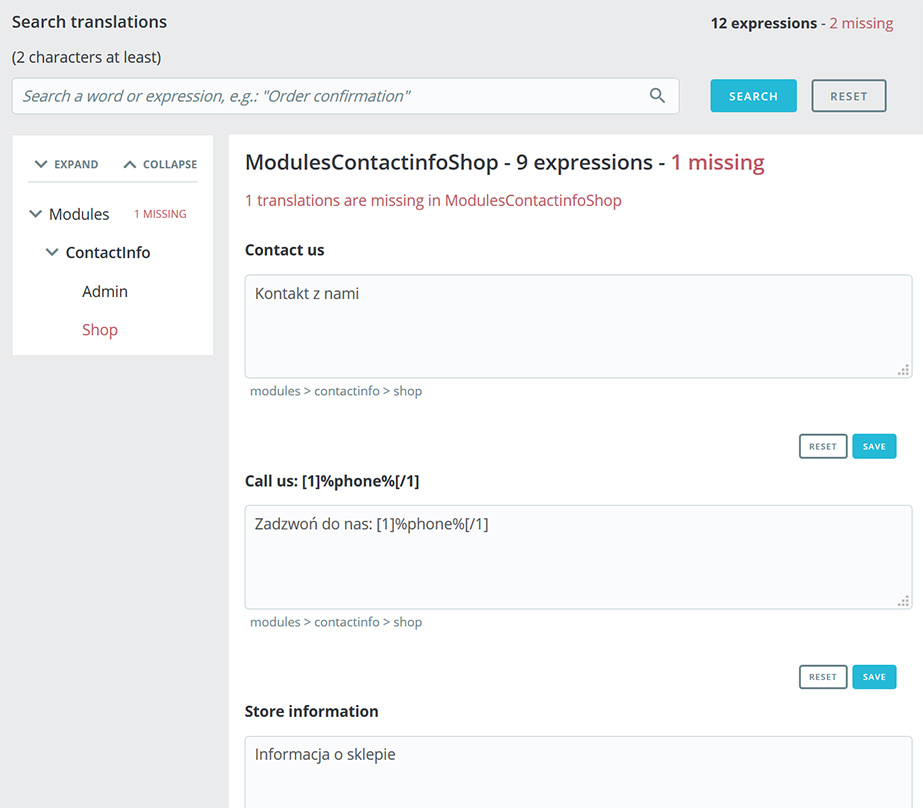The height and width of the screenshot is (808, 923).
Task: Reset the Call us phone translation
Action: 823,677
